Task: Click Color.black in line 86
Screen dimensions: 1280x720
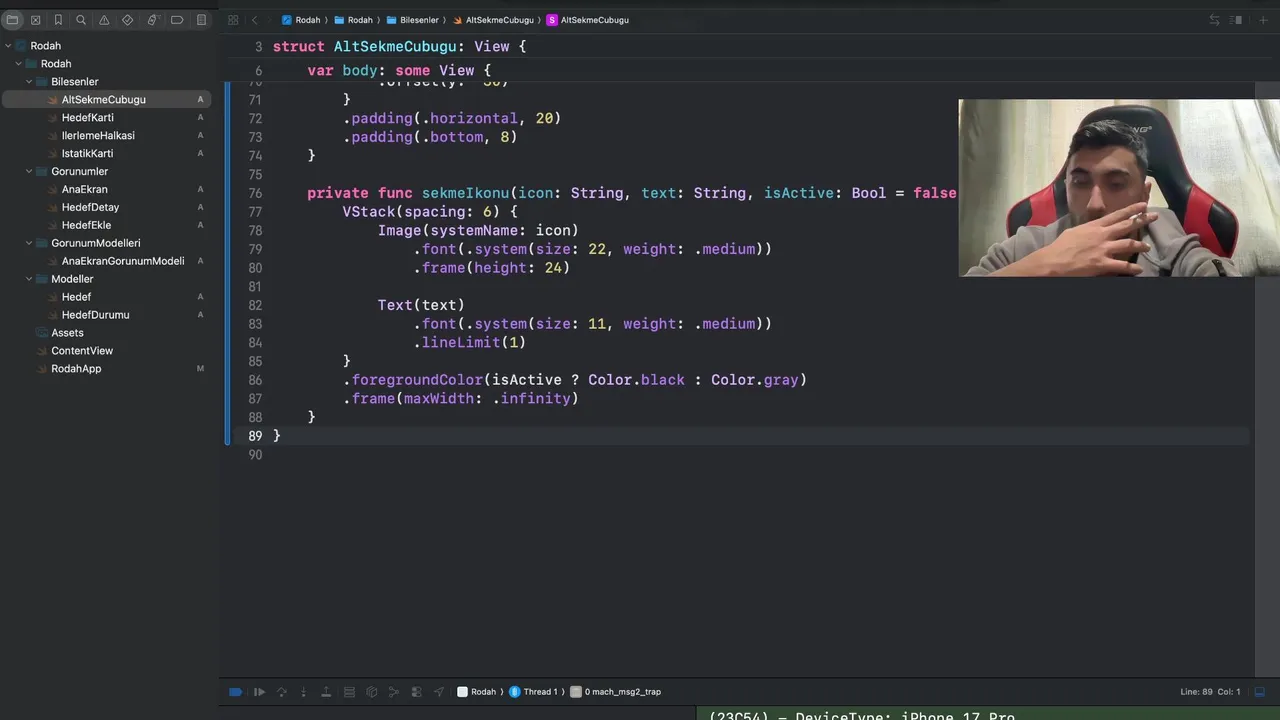Action: pyautogui.click(x=637, y=380)
